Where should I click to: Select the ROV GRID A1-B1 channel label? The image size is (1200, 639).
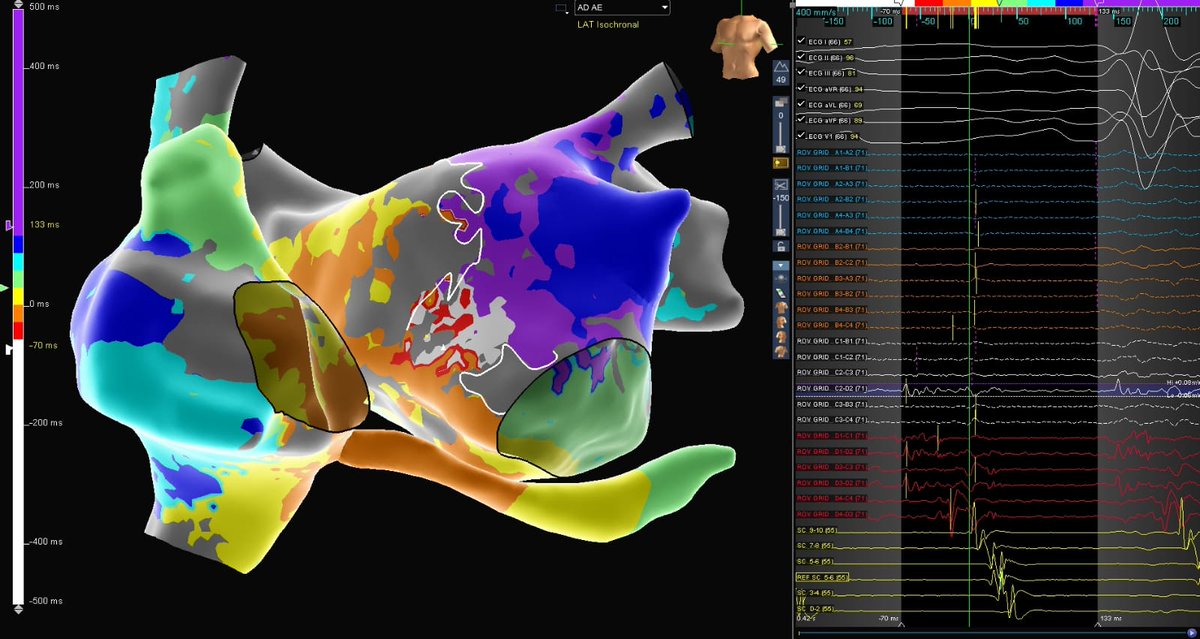[x=832, y=168]
